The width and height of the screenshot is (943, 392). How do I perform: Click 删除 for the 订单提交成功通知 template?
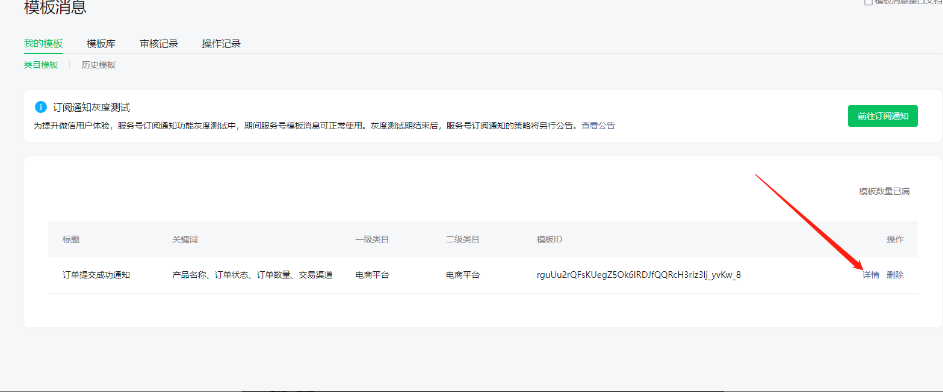(x=895, y=275)
